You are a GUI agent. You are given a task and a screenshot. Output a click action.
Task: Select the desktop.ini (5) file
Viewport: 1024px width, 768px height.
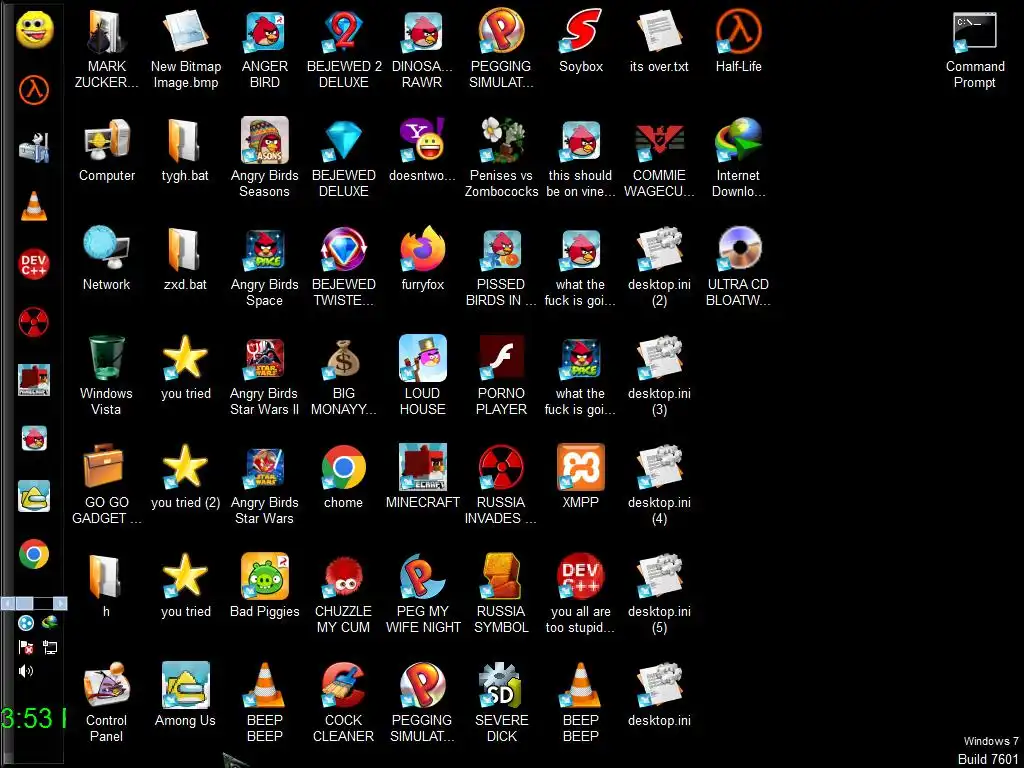coord(660,594)
